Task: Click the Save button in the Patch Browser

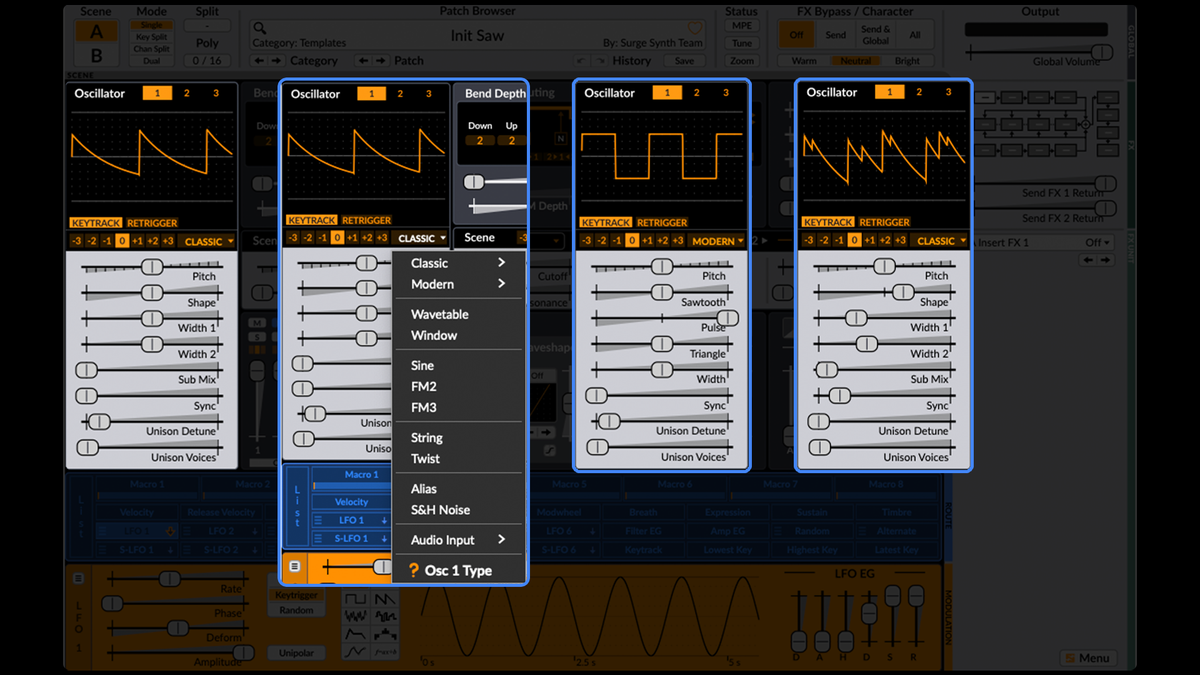Action: coord(685,60)
